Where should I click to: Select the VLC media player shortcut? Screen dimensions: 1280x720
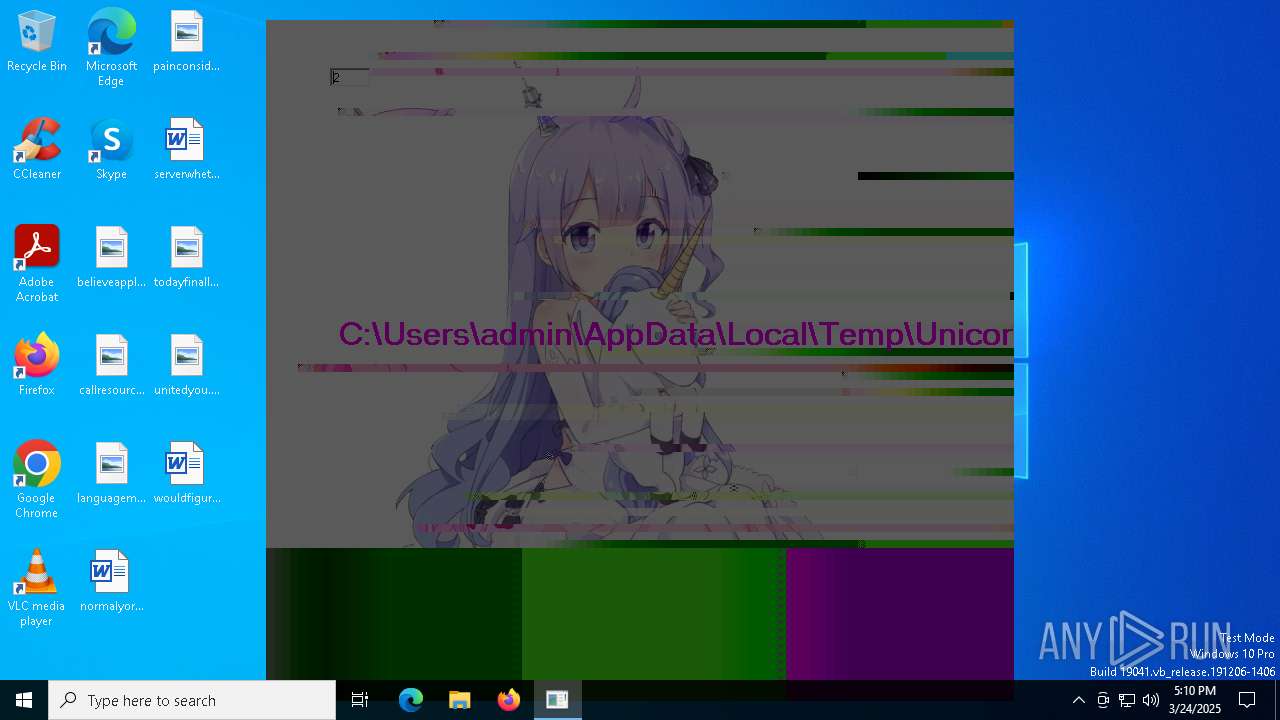coord(37,588)
